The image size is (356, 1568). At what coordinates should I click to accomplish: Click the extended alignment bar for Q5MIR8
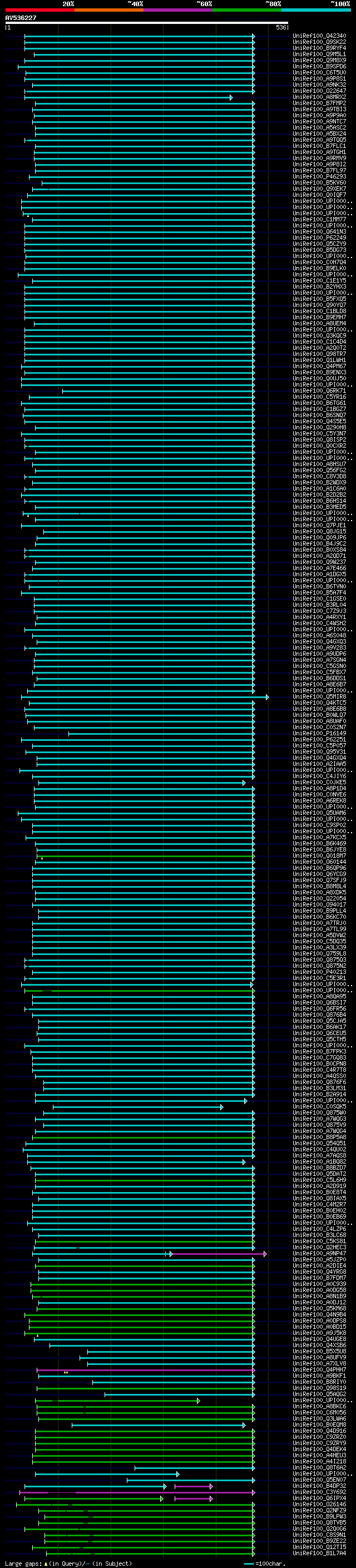[145, 697]
